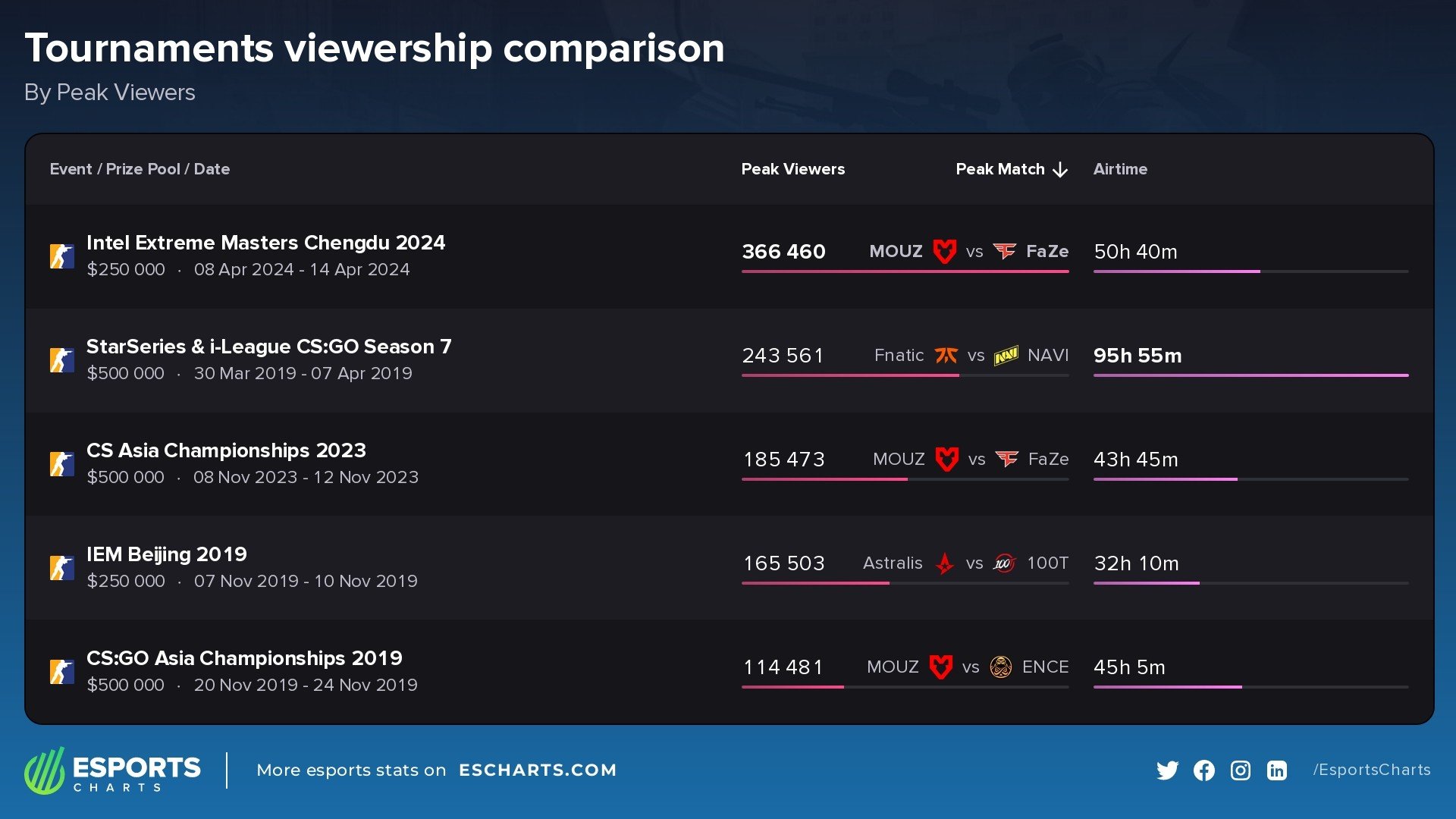Click the peak viewers value 165 503
The height and width of the screenshot is (819, 1456).
click(x=783, y=563)
